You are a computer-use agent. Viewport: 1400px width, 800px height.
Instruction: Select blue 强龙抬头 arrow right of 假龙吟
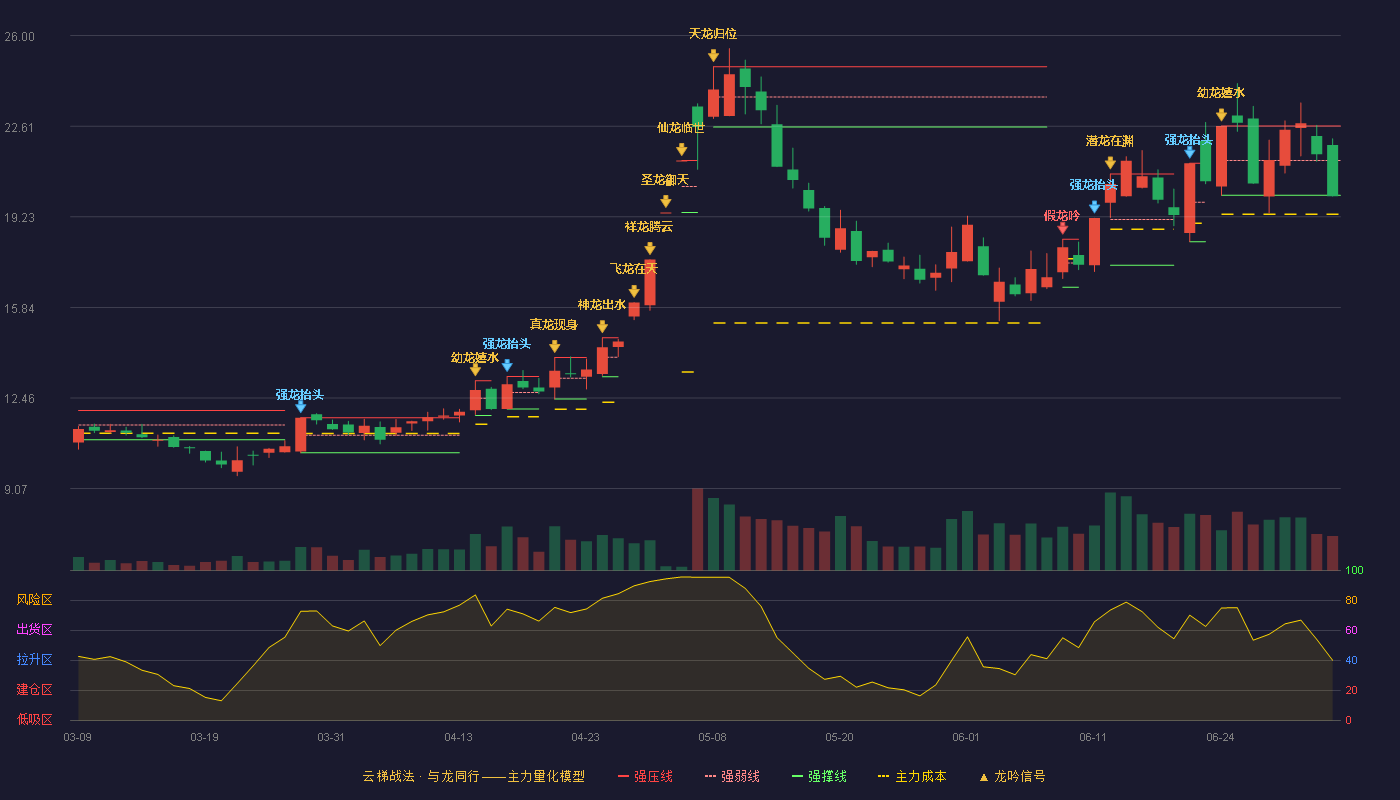tap(1094, 207)
